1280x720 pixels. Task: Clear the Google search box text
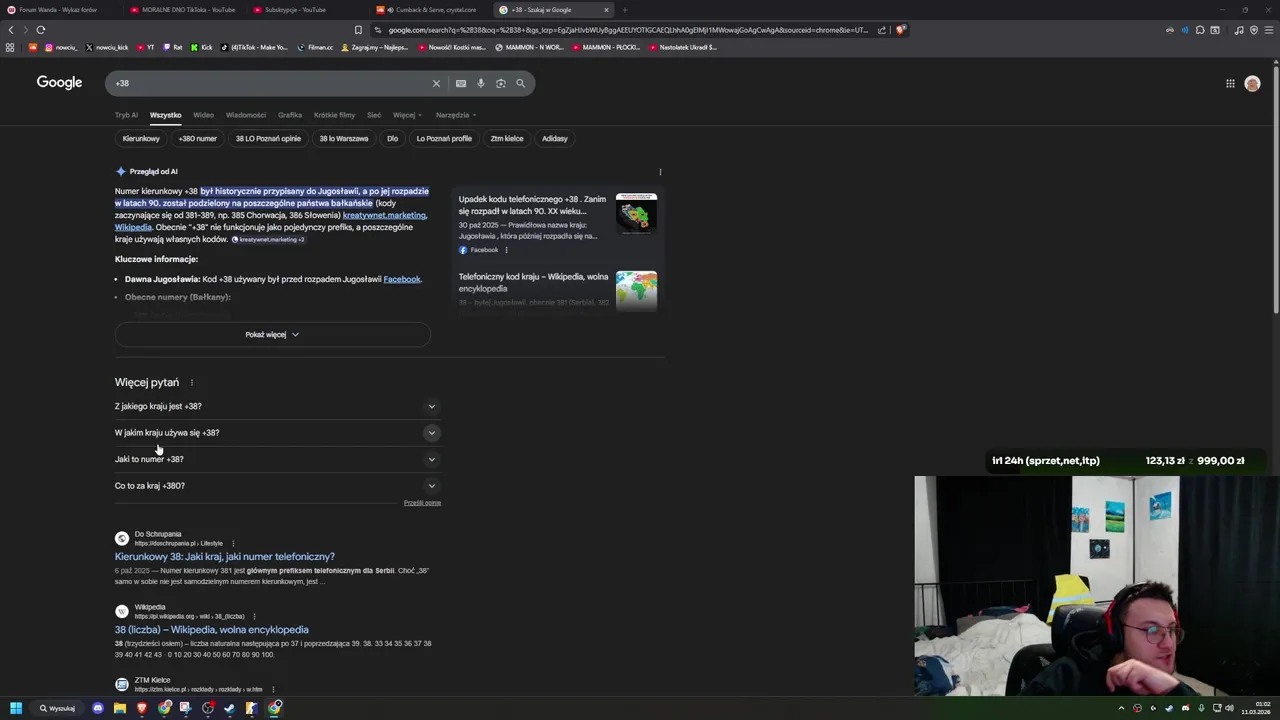(x=436, y=83)
